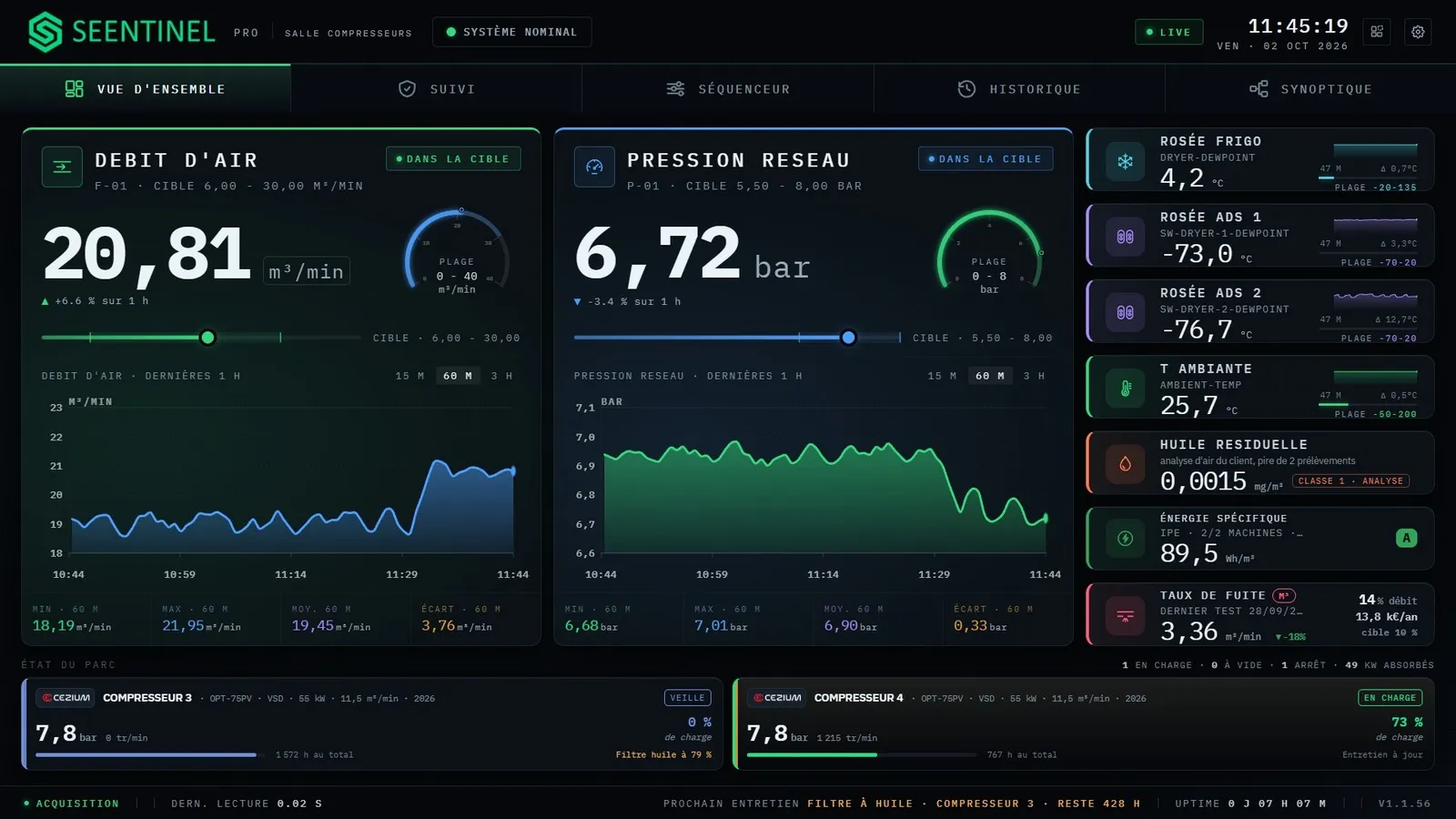
Task: Click the Rosée Frigo snowflake icon
Action: (1126, 161)
